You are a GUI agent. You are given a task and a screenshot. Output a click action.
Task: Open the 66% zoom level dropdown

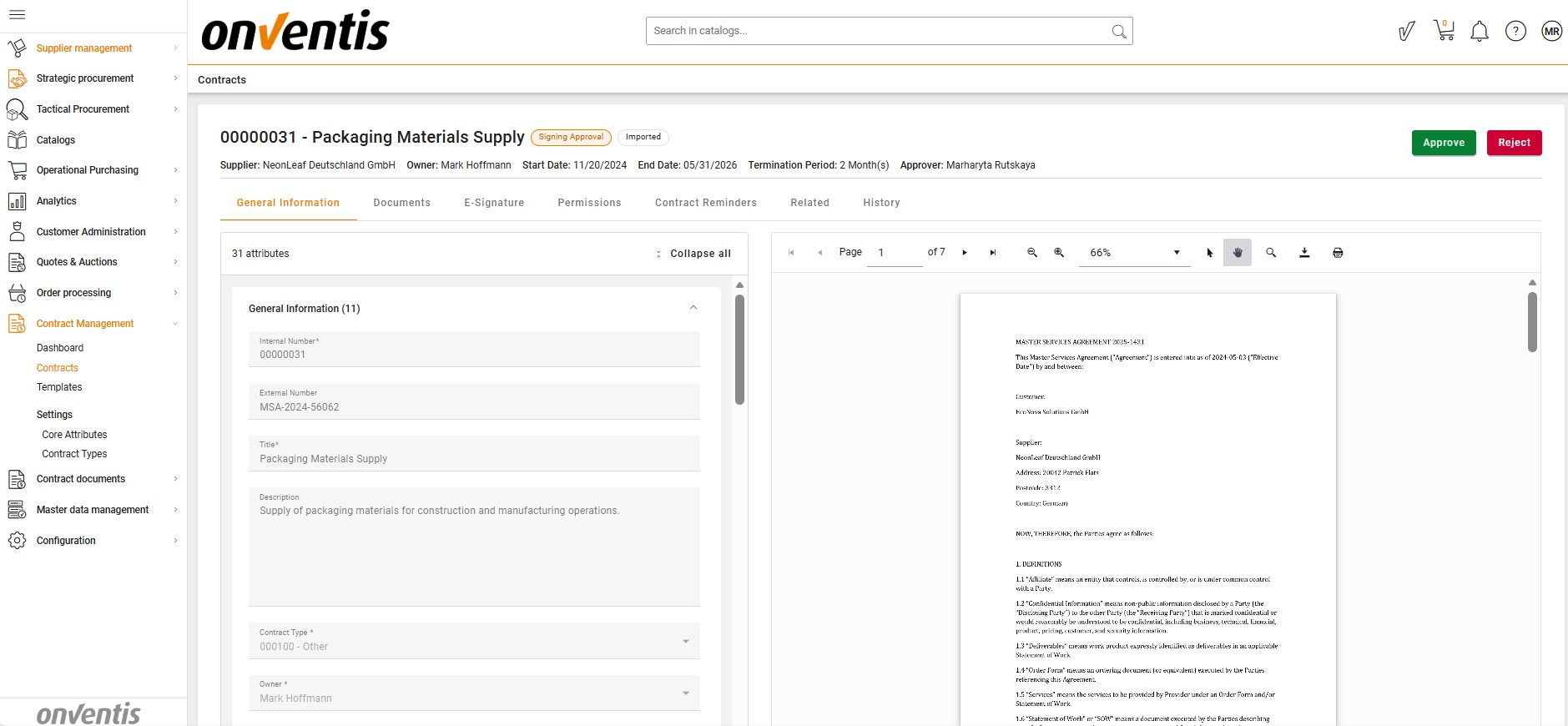pyautogui.click(x=1134, y=253)
